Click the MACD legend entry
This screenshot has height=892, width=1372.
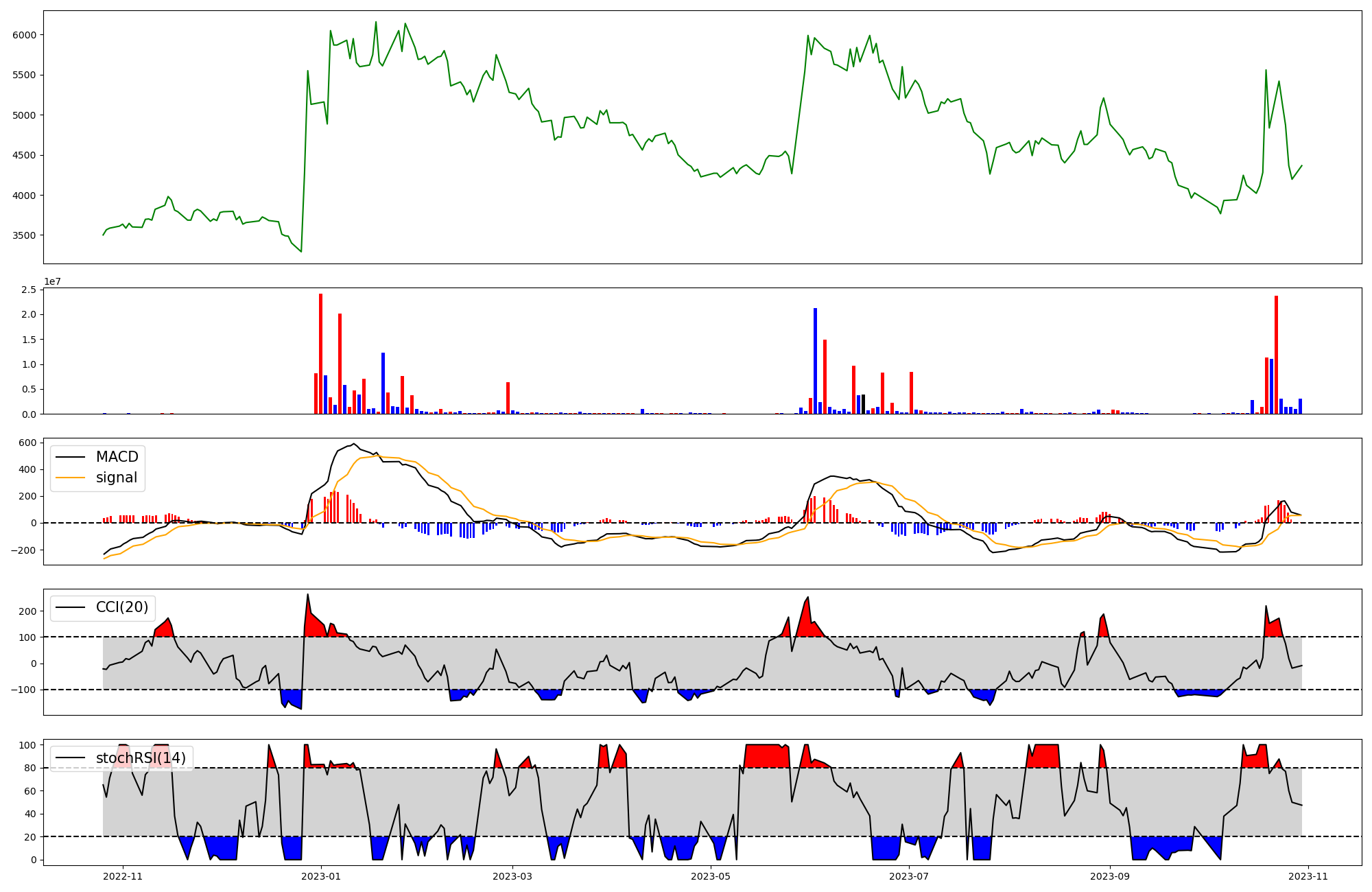tap(117, 457)
